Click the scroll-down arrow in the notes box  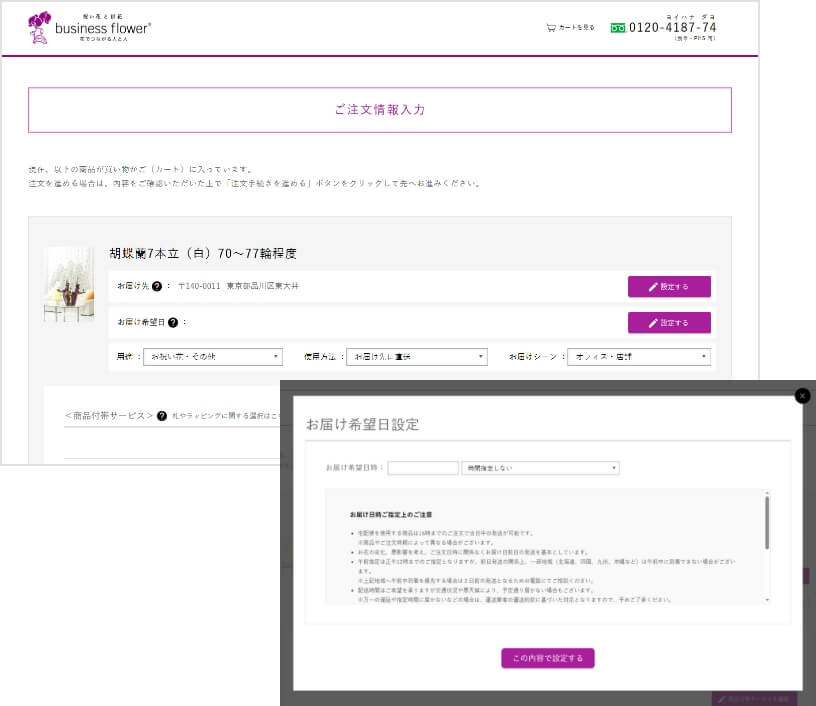[x=767, y=600]
